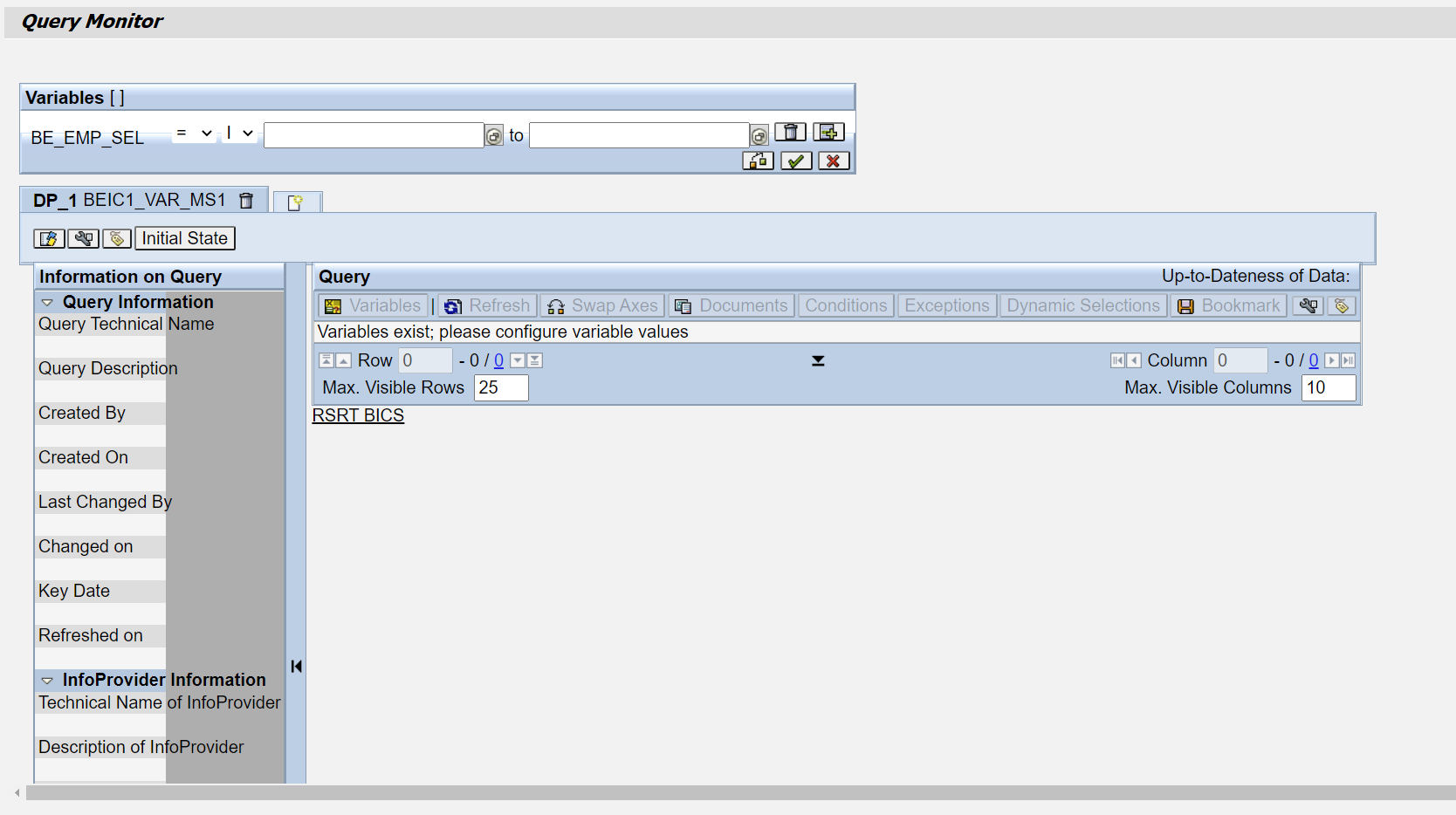Click the horizontal scrollbar at bottom

740,792
